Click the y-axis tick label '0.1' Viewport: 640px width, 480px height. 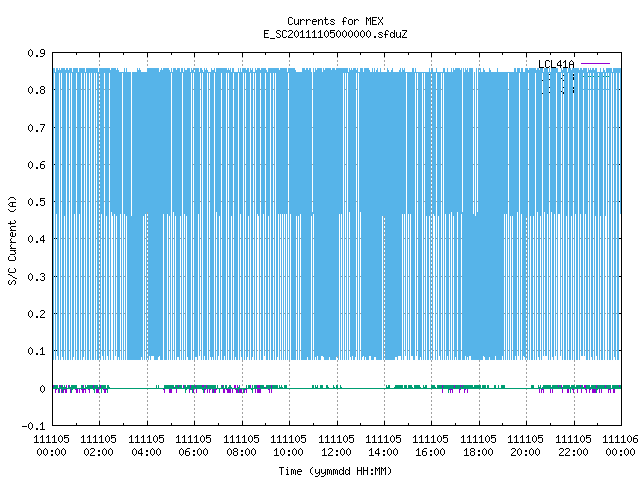coord(36,351)
